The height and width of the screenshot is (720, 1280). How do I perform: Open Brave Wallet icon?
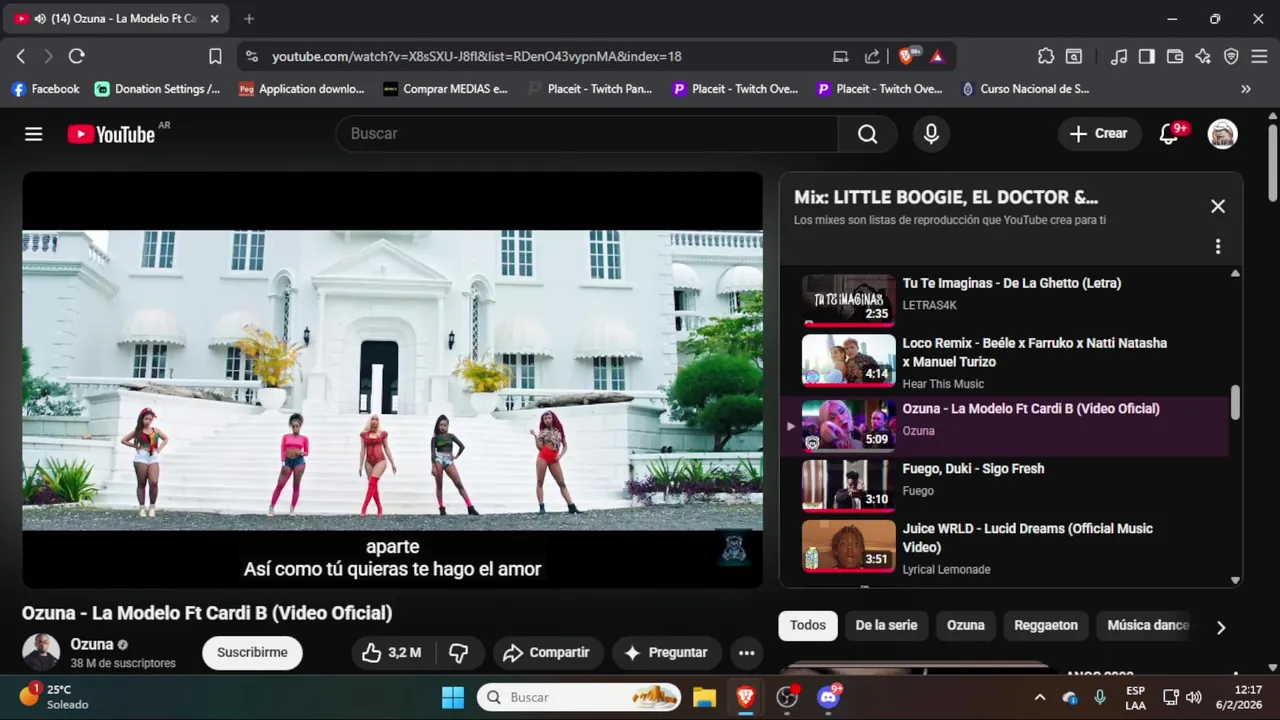pyautogui.click(x=1175, y=57)
